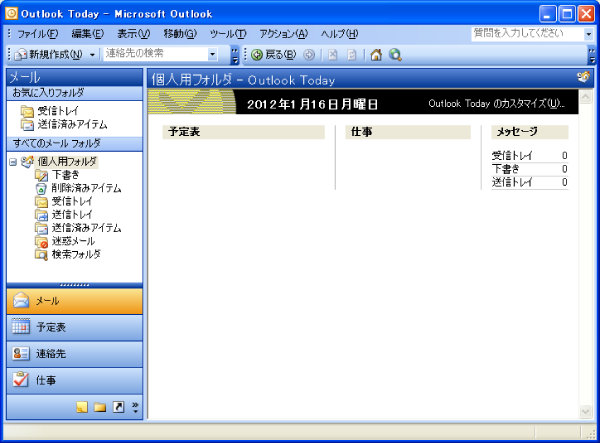The image size is (600, 443).
Task: Click the Stop toolbar icon
Action: click(x=333, y=55)
